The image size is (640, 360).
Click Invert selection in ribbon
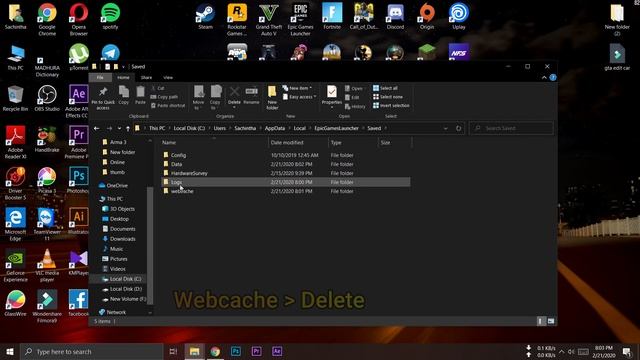(x=391, y=105)
